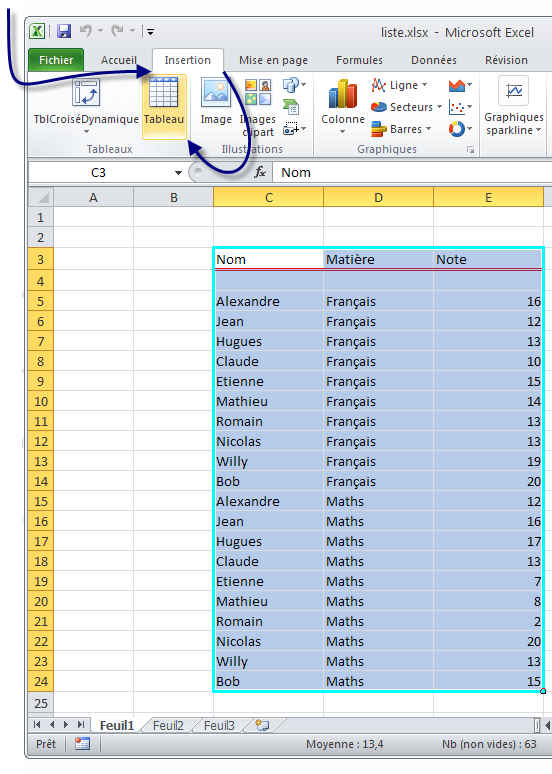Screen dimensions: 552x774
Task: Open Images clipart
Action: coord(258,108)
